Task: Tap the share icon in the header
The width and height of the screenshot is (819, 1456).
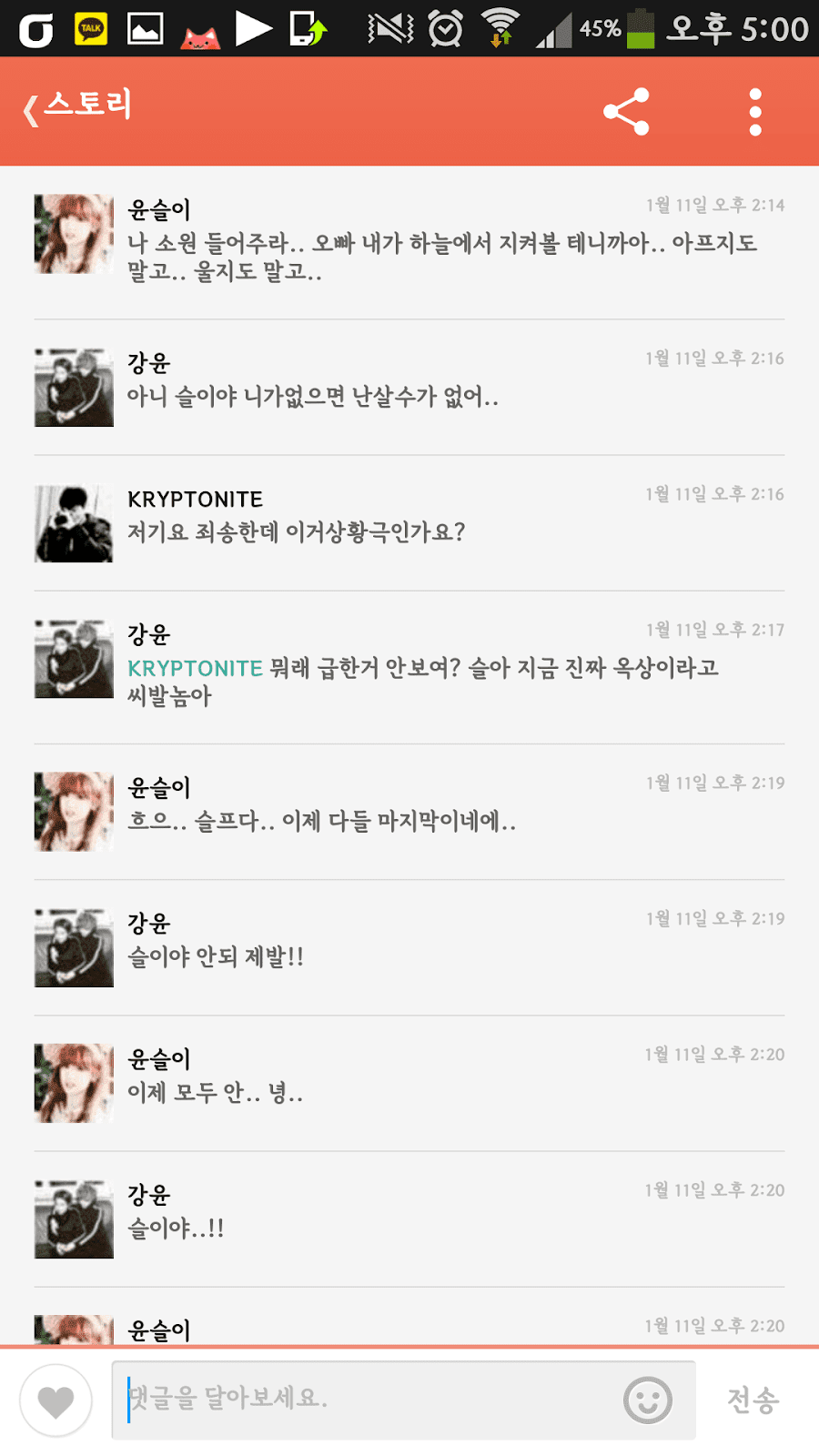Action: click(626, 112)
